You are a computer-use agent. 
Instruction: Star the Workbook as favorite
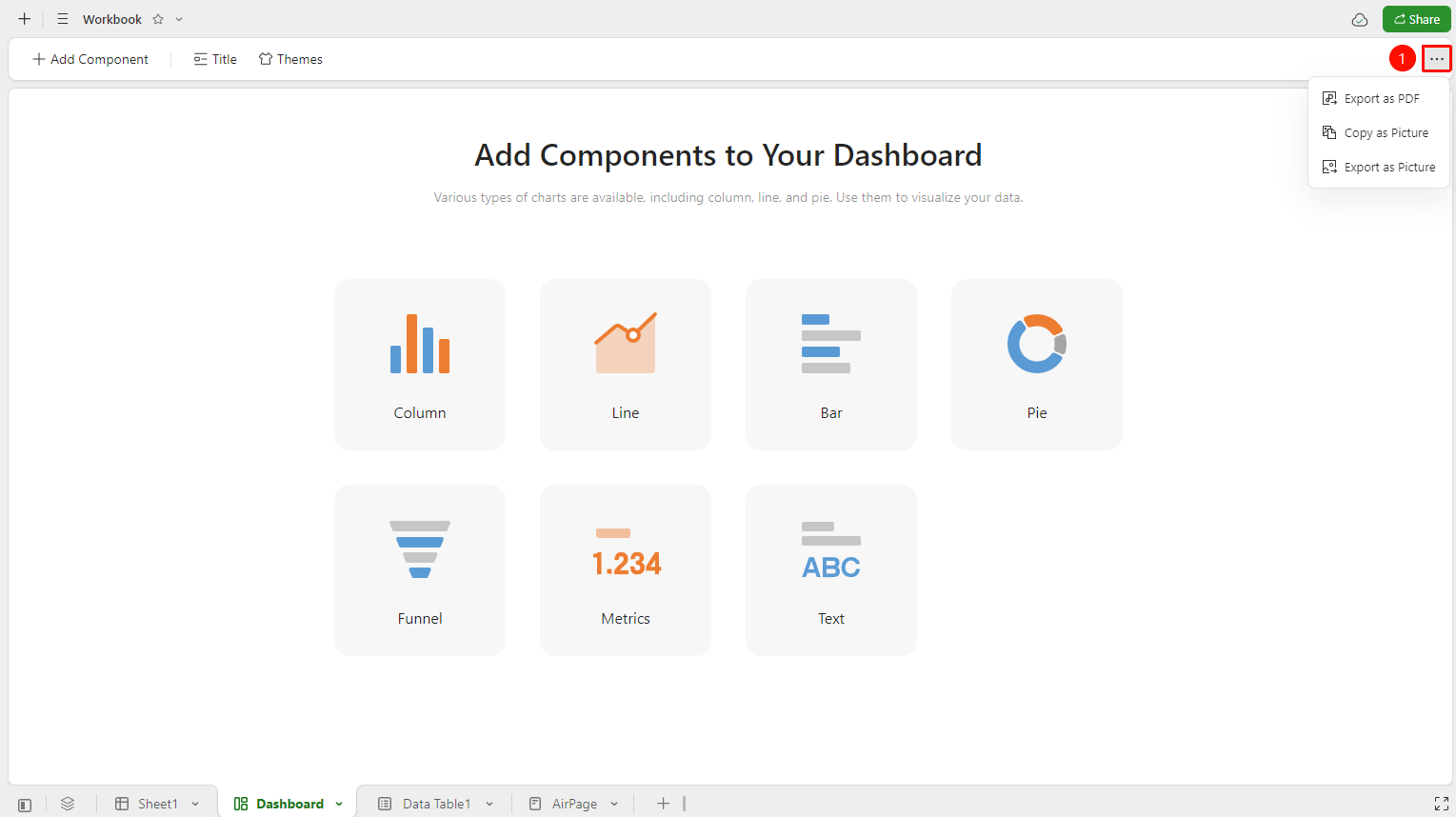158,19
